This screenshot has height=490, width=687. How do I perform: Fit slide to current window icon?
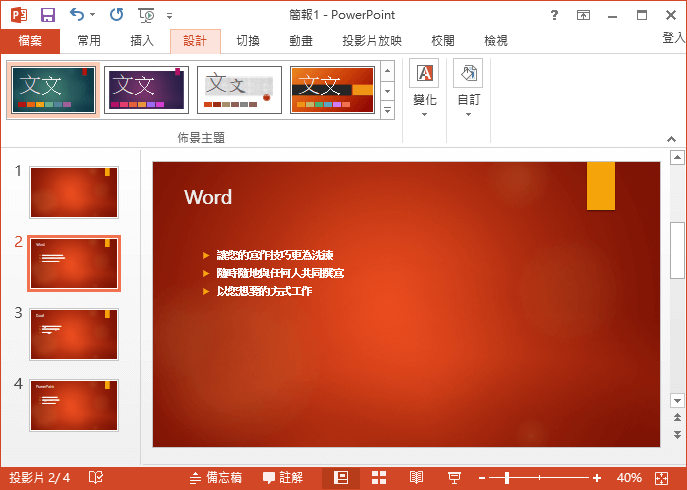click(x=662, y=478)
